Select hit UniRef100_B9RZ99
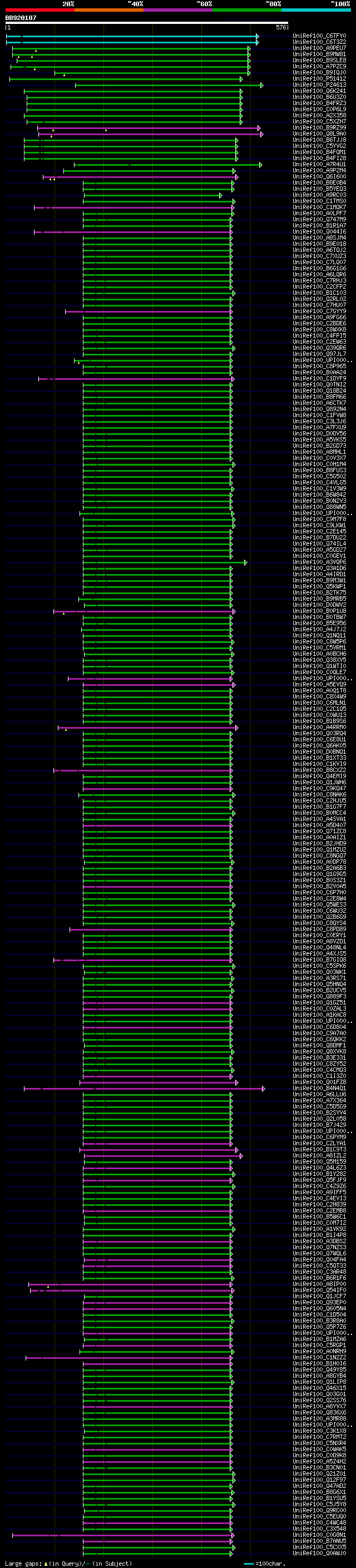The image size is (356, 1568). point(319,128)
